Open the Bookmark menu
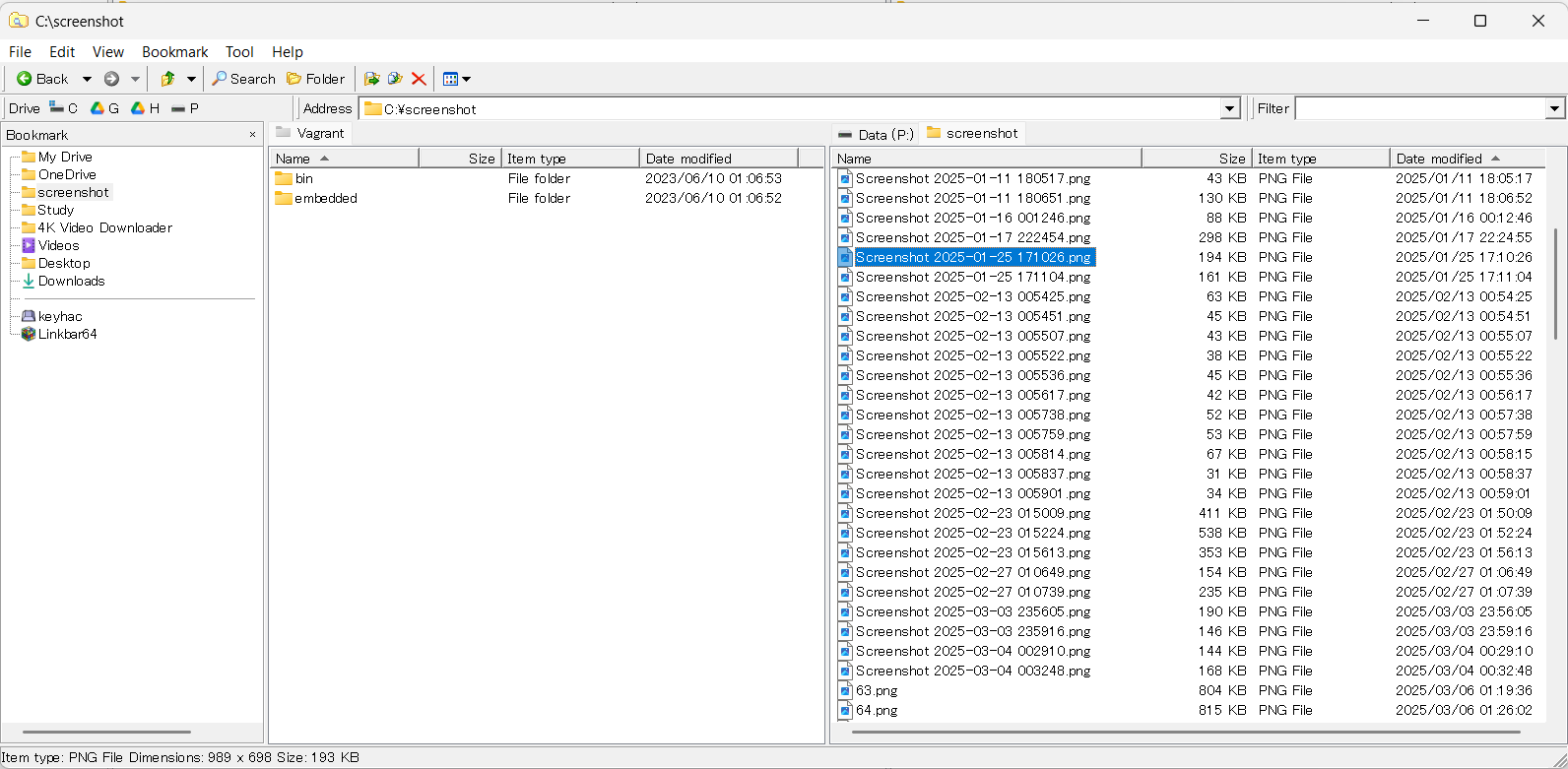This screenshot has height=769, width=1568. (x=174, y=52)
